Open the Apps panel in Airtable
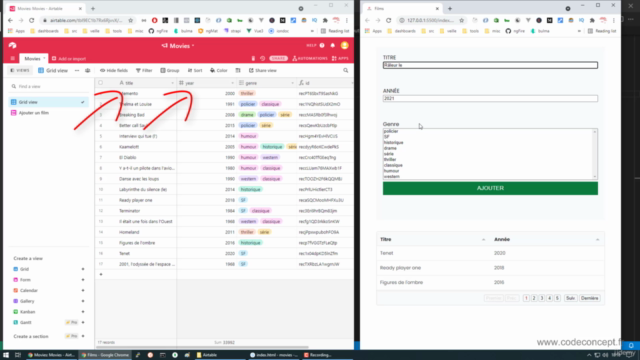This screenshot has height=360, width=640. pos(340,58)
